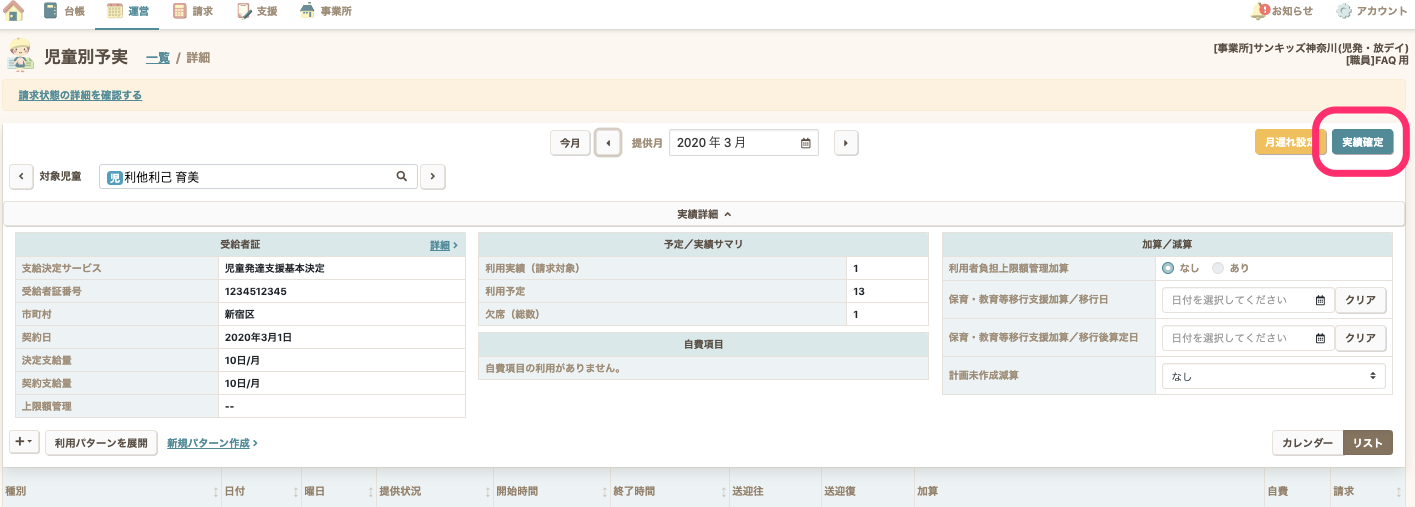Go to next month arrow
1415x507 pixels.
(x=846, y=143)
